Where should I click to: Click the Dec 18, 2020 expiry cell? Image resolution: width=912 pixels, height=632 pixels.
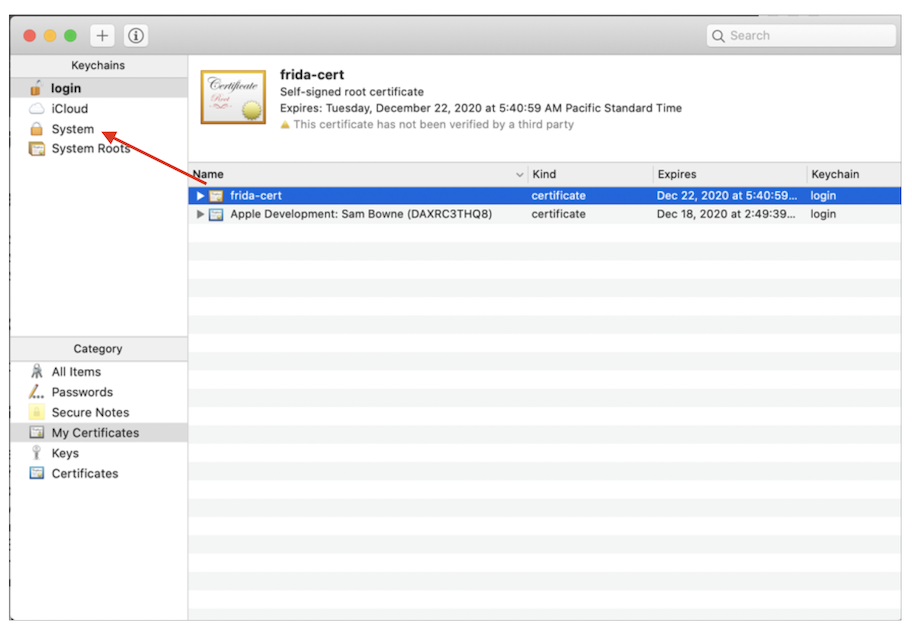[x=726, y=214]
